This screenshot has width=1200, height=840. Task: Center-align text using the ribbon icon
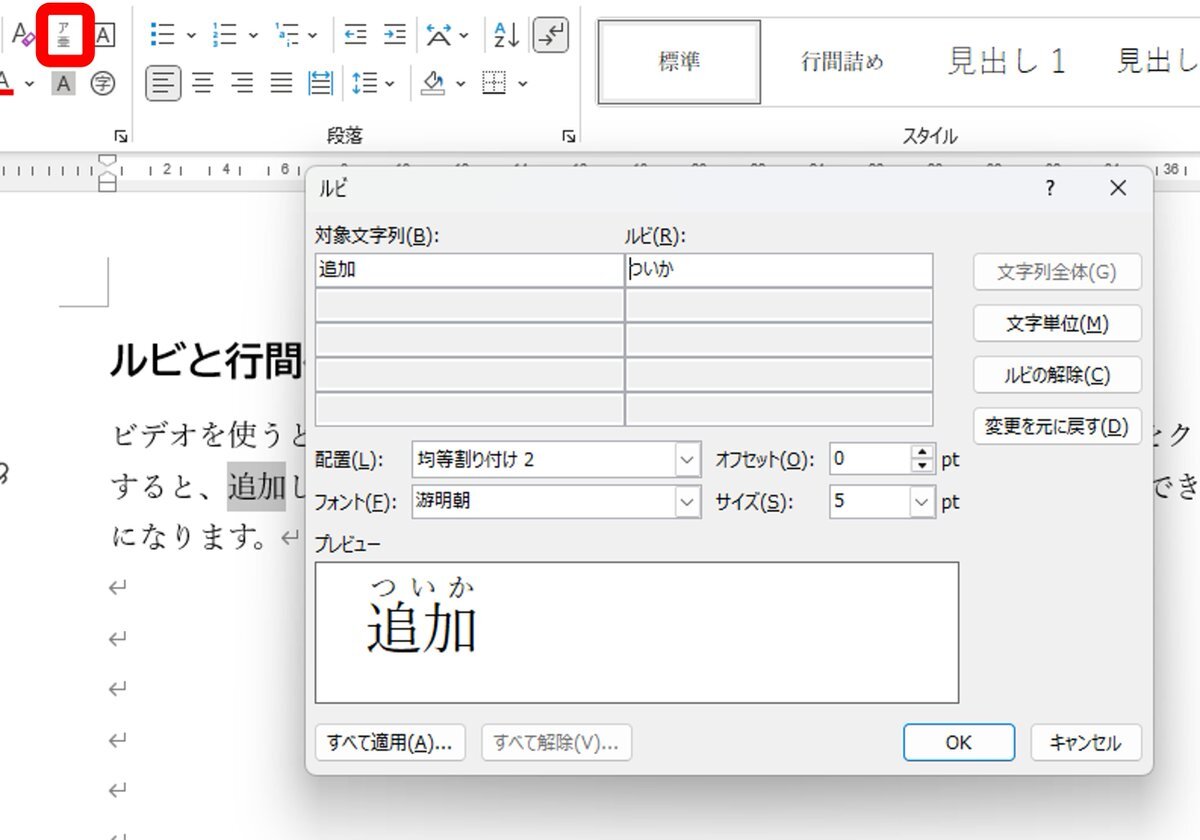(x=203, y=84)
